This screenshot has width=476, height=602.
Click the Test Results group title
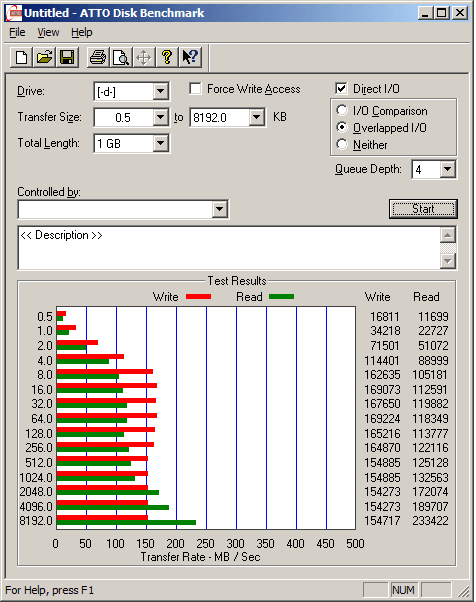(x=237, y=281)
